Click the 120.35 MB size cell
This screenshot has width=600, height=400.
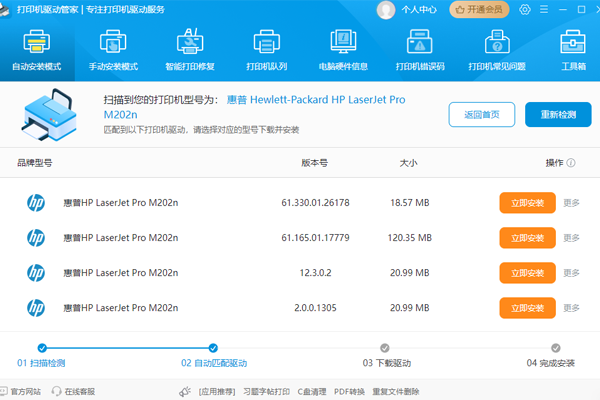pos(409,238)
